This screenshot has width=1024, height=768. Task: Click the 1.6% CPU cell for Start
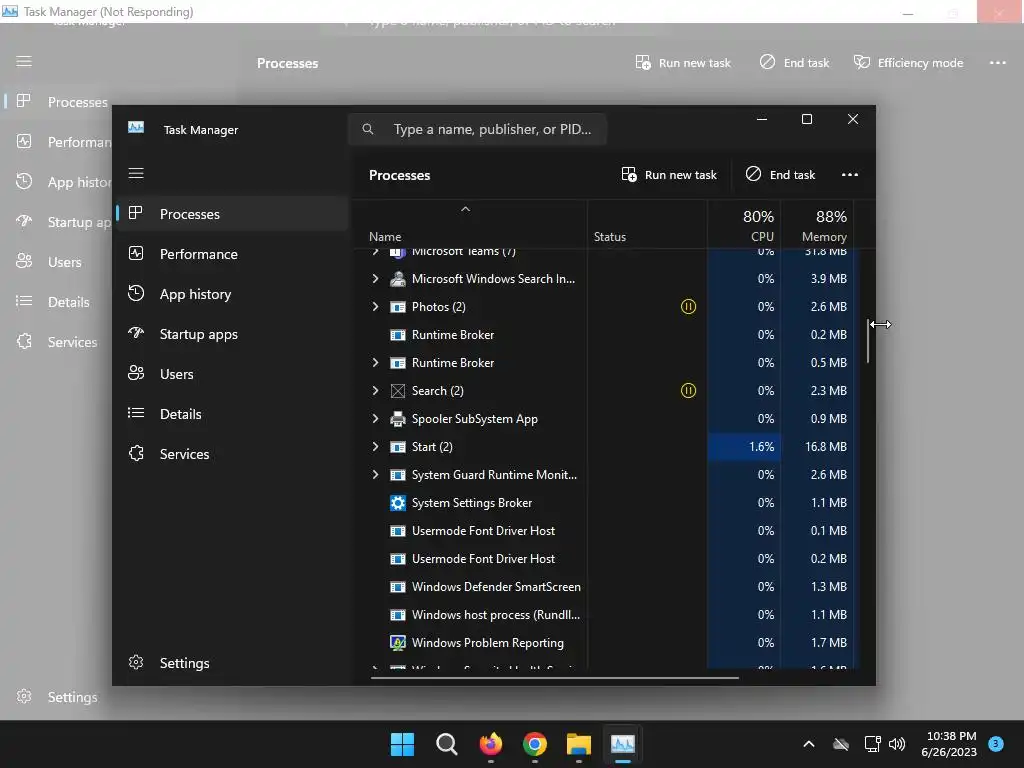click(x=744, y=447)
